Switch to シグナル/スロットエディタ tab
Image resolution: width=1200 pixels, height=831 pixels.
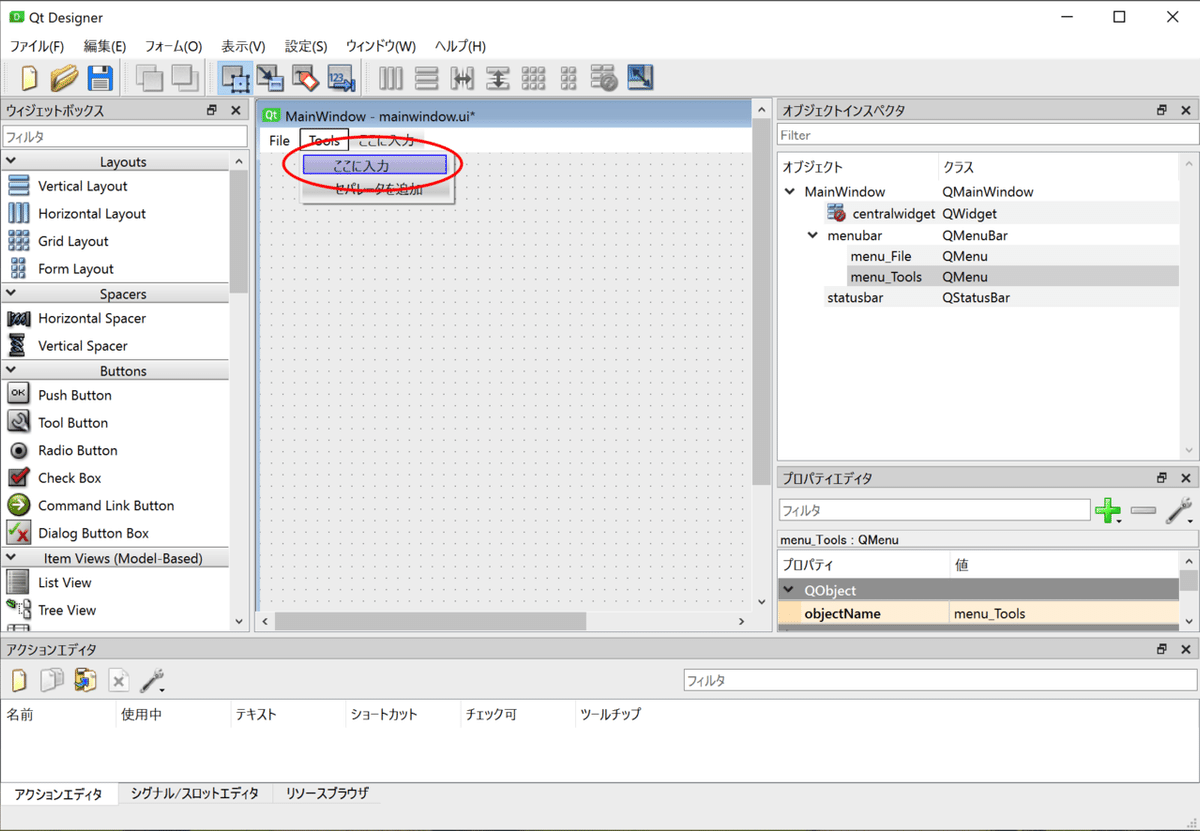coord(194,793)
